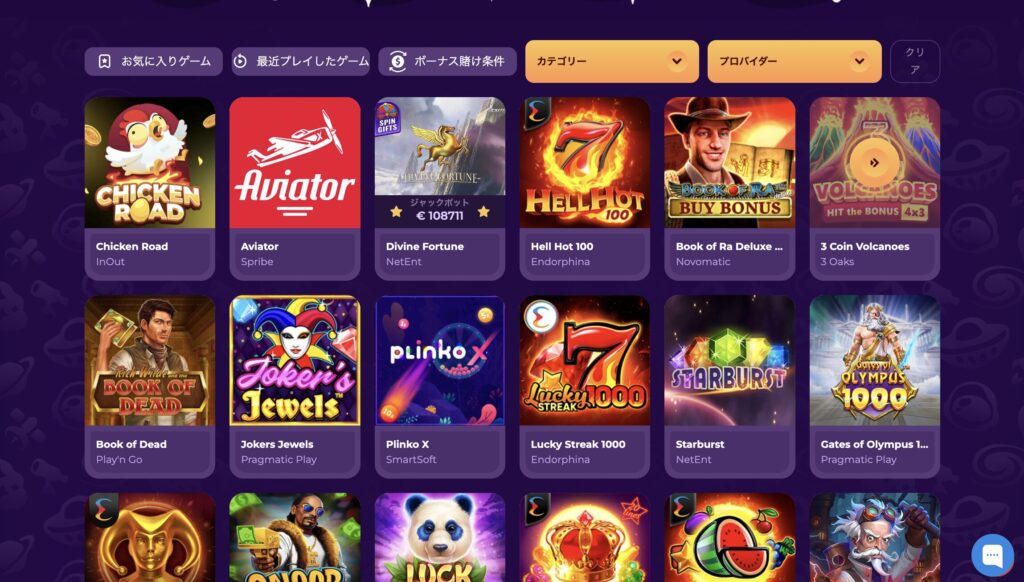
Task: Expand the カテゴリー dropdown
Action: click(612, 61)
